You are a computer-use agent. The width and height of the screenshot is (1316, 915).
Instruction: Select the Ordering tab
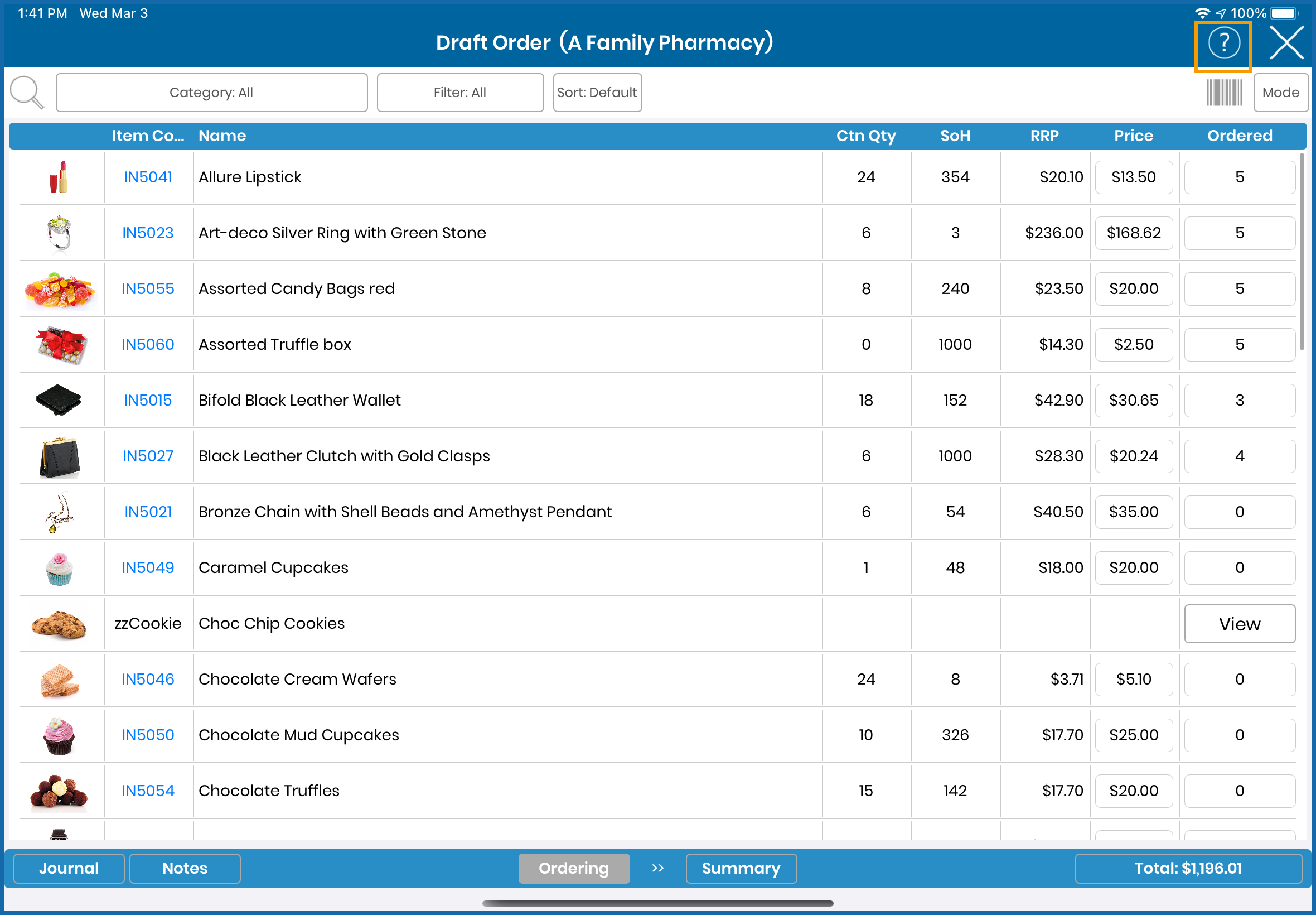pyautogui.click(x=573, y=869)
